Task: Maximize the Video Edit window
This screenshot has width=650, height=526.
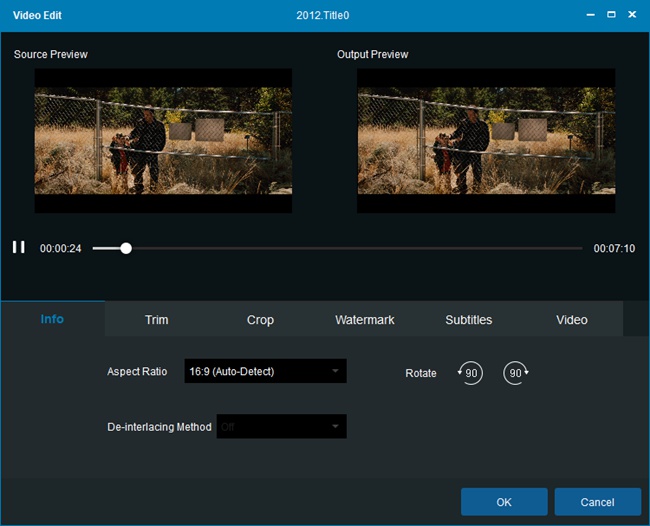Action: [611, 15]
